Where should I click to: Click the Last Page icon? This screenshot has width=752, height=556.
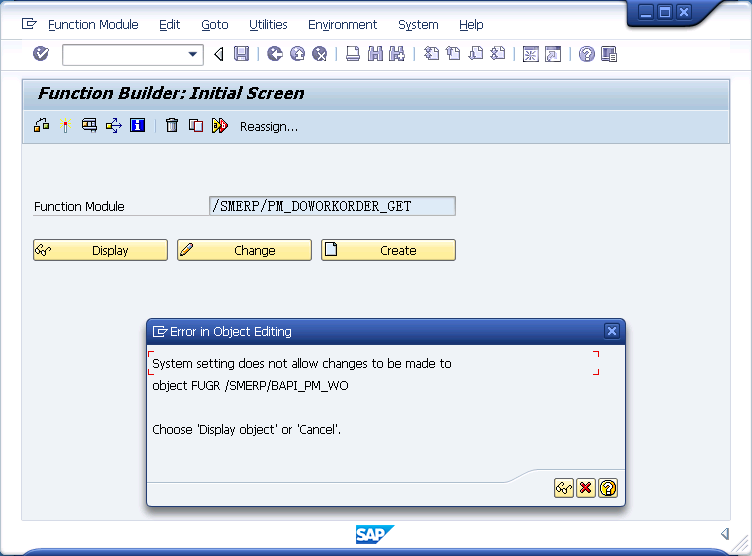click(498, 54)
